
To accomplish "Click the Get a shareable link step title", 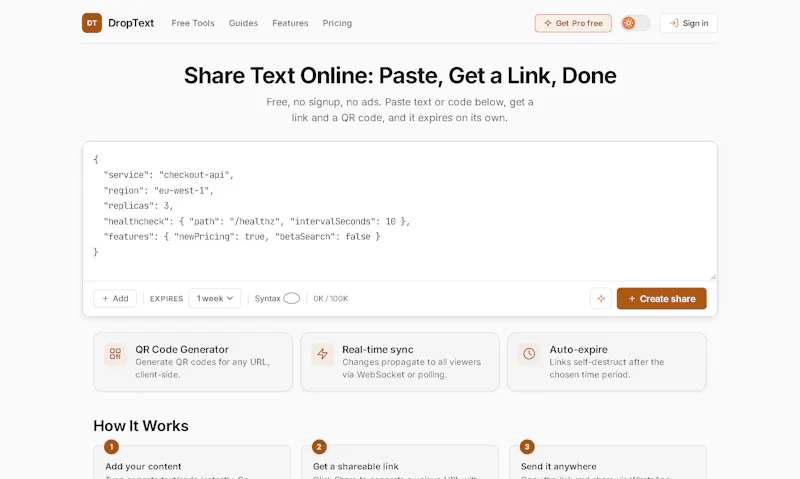I will point(356,466).
